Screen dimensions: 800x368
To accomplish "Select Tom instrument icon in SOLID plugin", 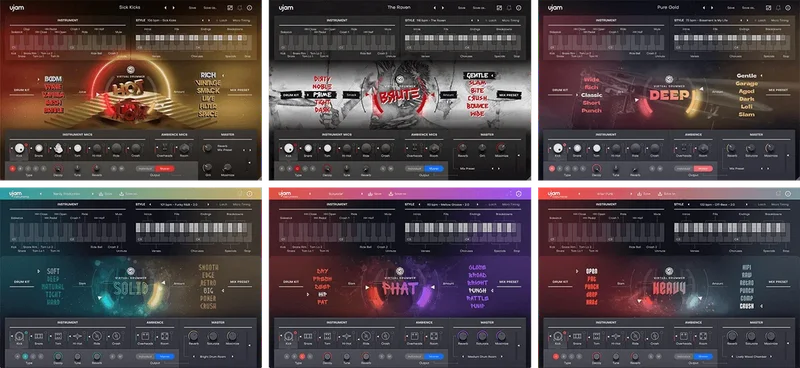I will pos(58,336).
